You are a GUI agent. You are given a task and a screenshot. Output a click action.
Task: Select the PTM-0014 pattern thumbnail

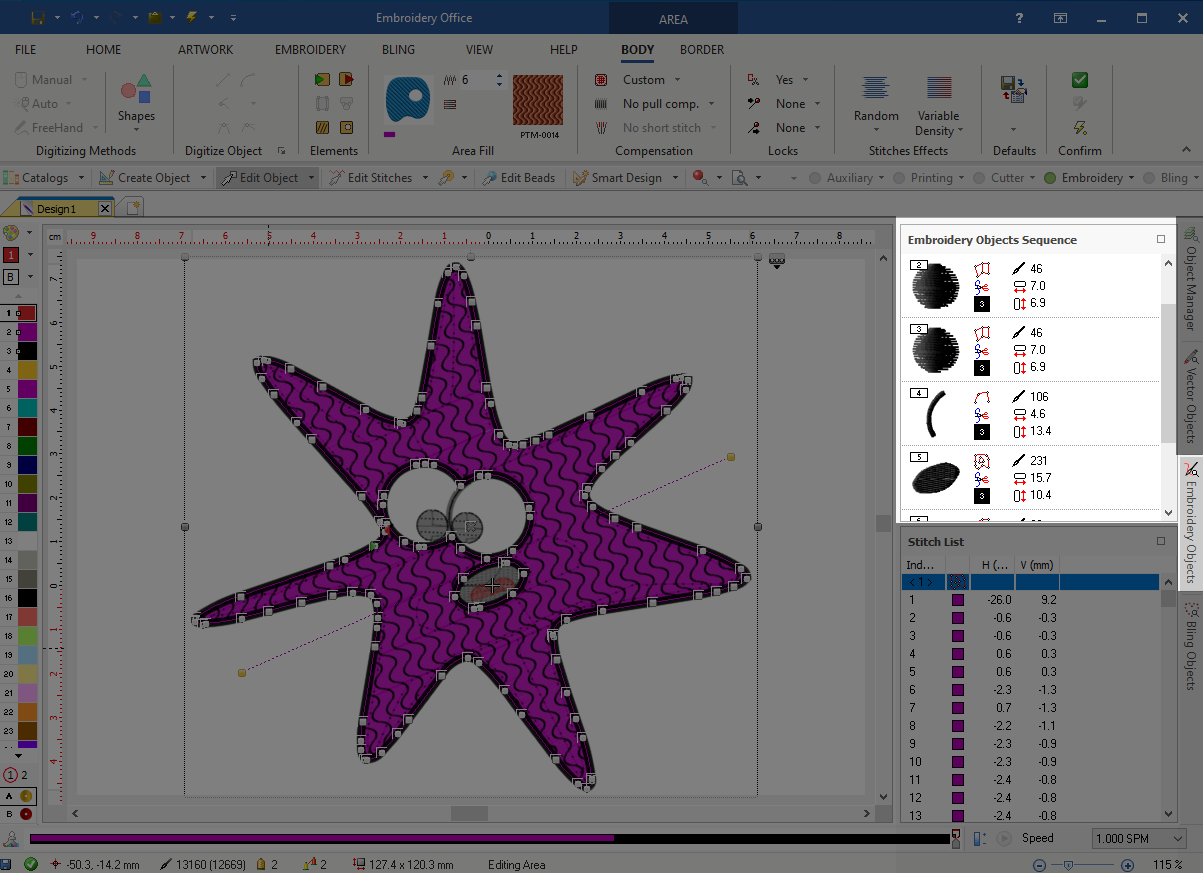click(x=539, y=100)
